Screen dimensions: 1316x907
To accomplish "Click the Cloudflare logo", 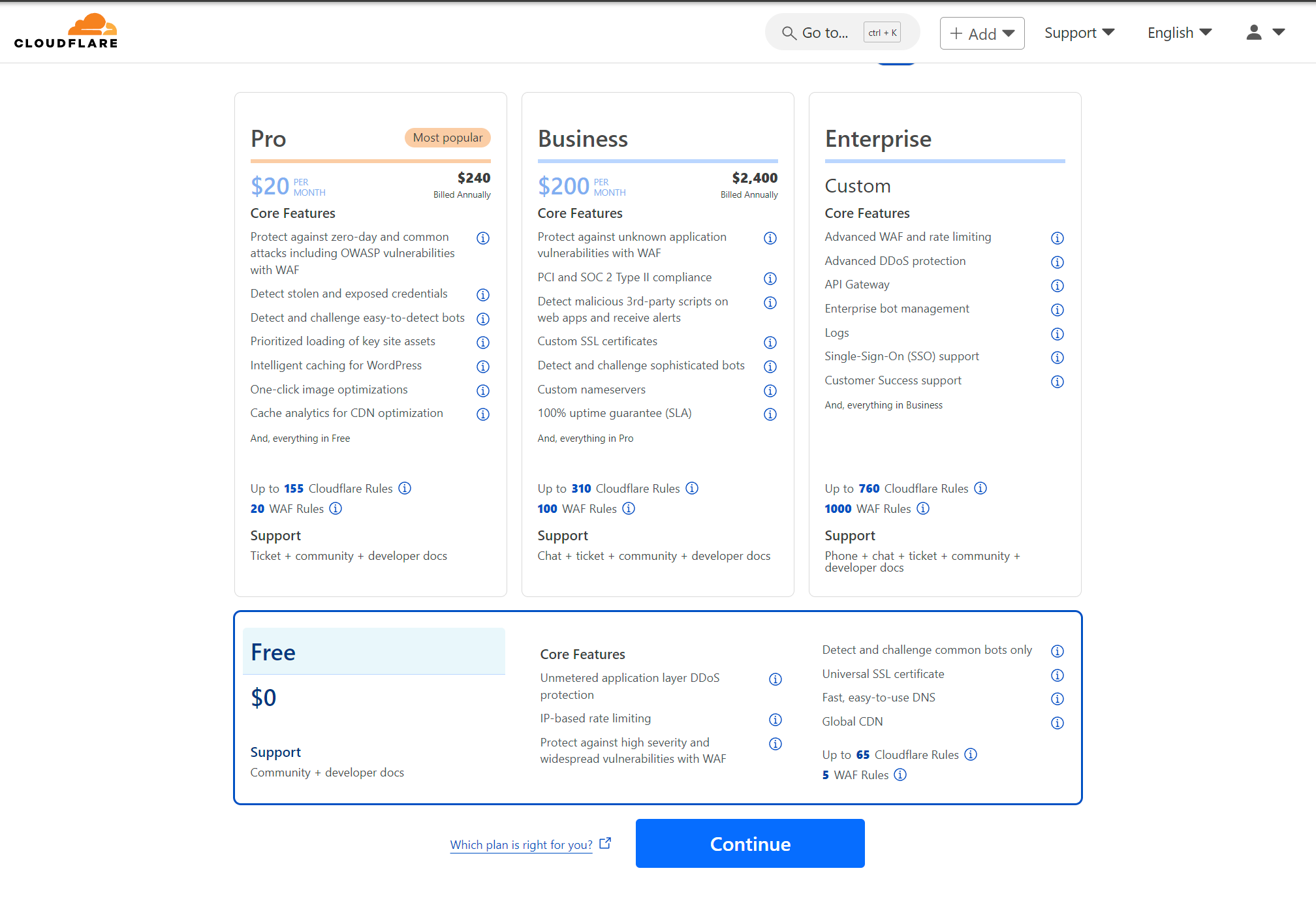I will 66,31.
